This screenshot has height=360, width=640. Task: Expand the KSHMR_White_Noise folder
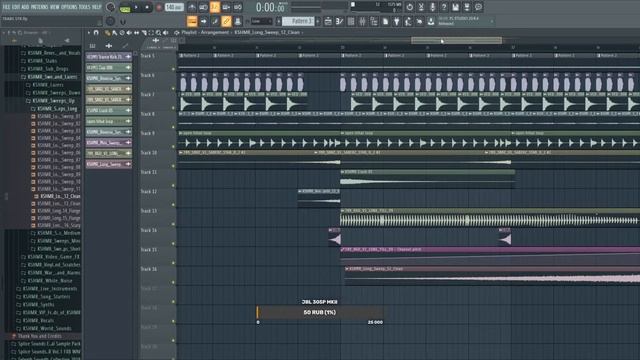pyautogui.click(x=47, y=281)
